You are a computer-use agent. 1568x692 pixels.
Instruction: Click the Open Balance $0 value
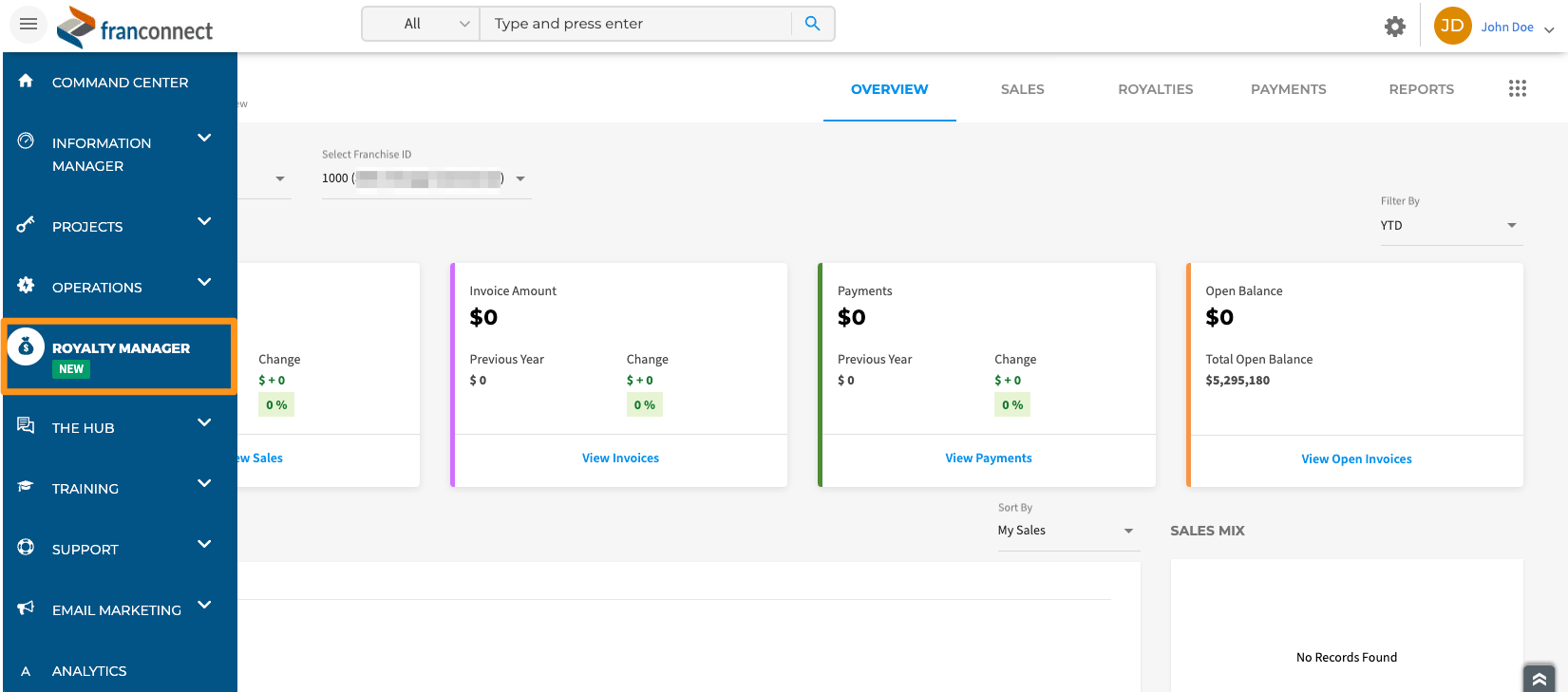coord(1219,317)
